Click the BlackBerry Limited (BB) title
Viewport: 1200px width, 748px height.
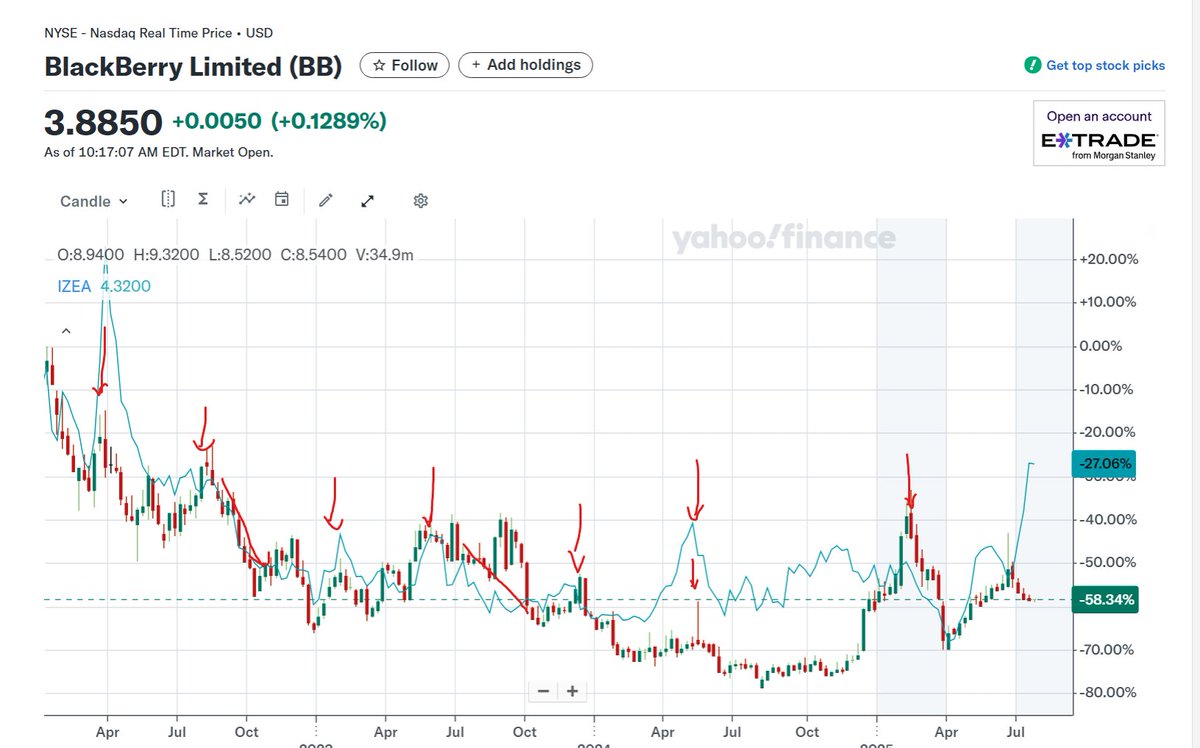point(193,67)
